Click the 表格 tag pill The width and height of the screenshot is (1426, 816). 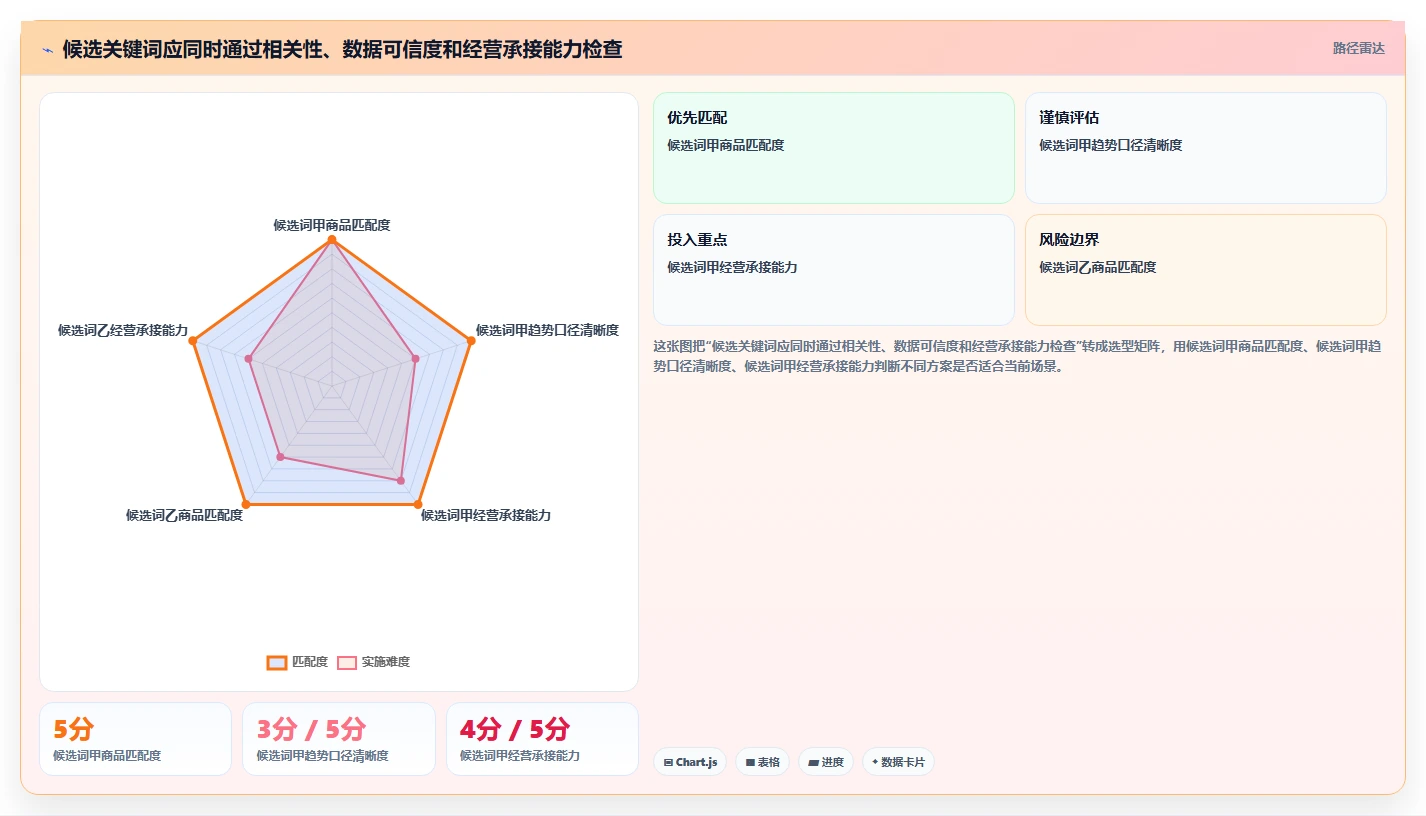point(762,762)
